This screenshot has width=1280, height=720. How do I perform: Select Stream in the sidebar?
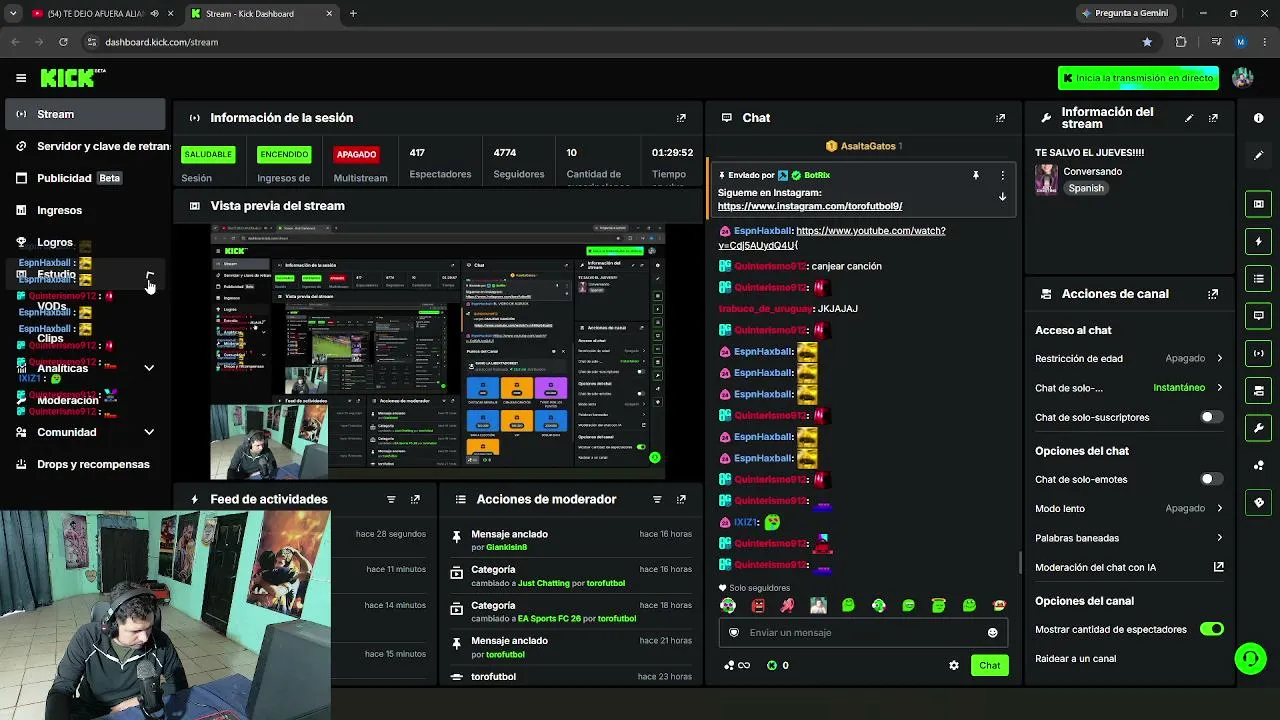[x=84, y=114]
